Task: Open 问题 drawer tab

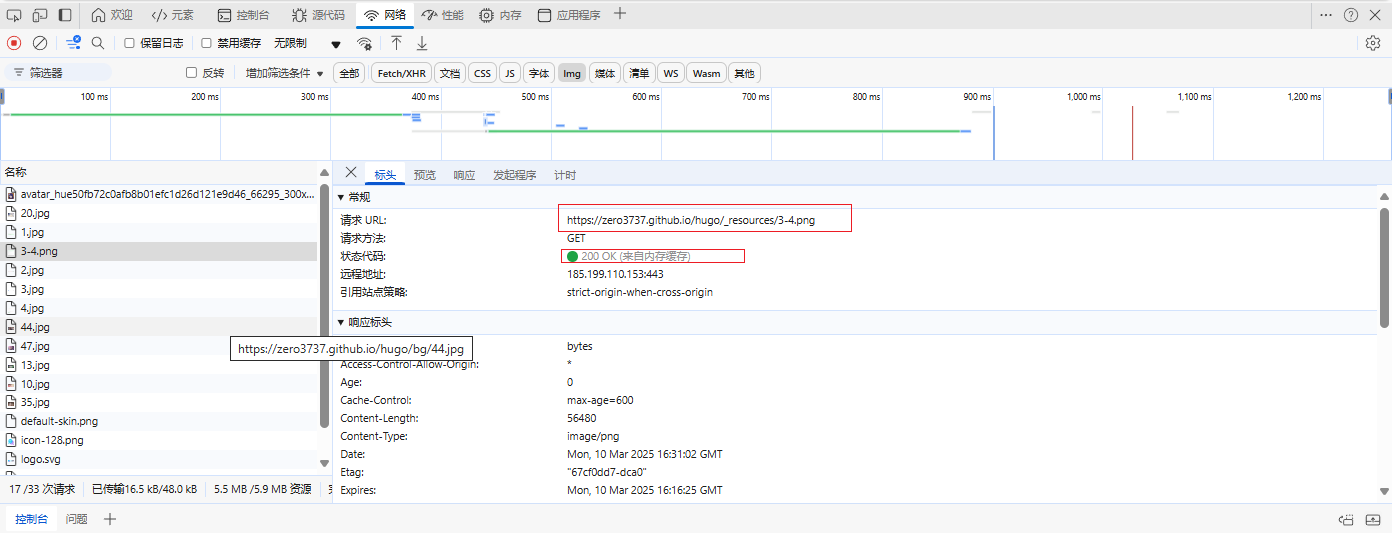Action: pyautogui.click(x=76, y=519)
